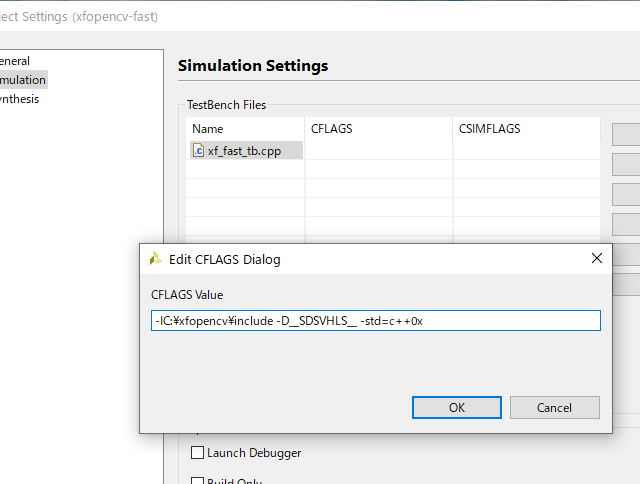
Task: Click the CSIMFLAGS column header
Action: point(490,129)
